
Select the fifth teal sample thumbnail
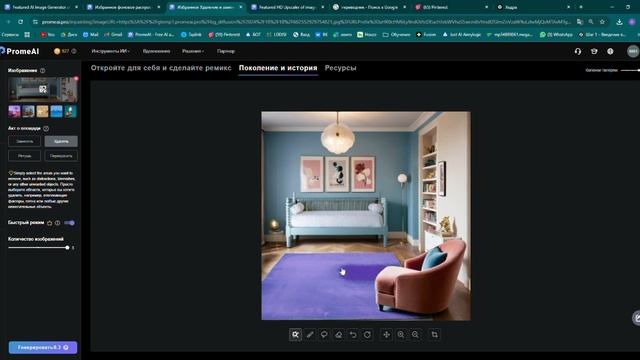pyautogui.click(x=71, y=111)
